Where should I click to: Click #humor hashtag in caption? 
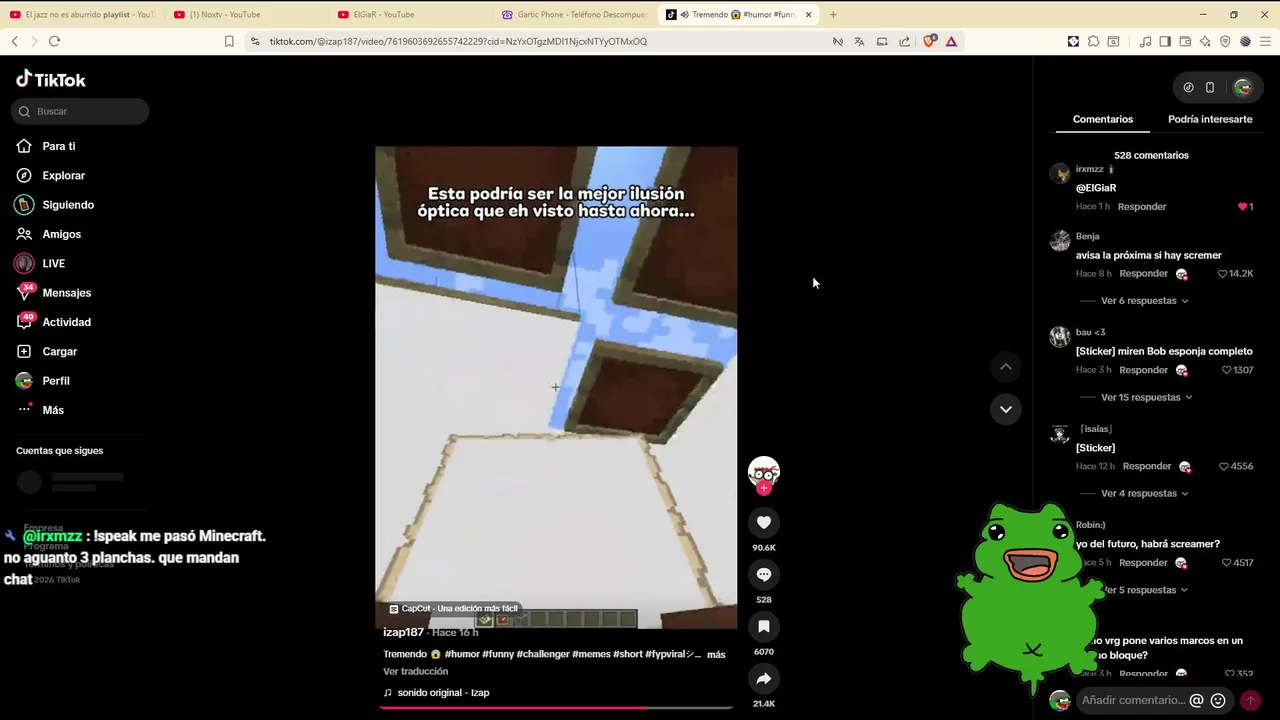click(x=462, y=654)
